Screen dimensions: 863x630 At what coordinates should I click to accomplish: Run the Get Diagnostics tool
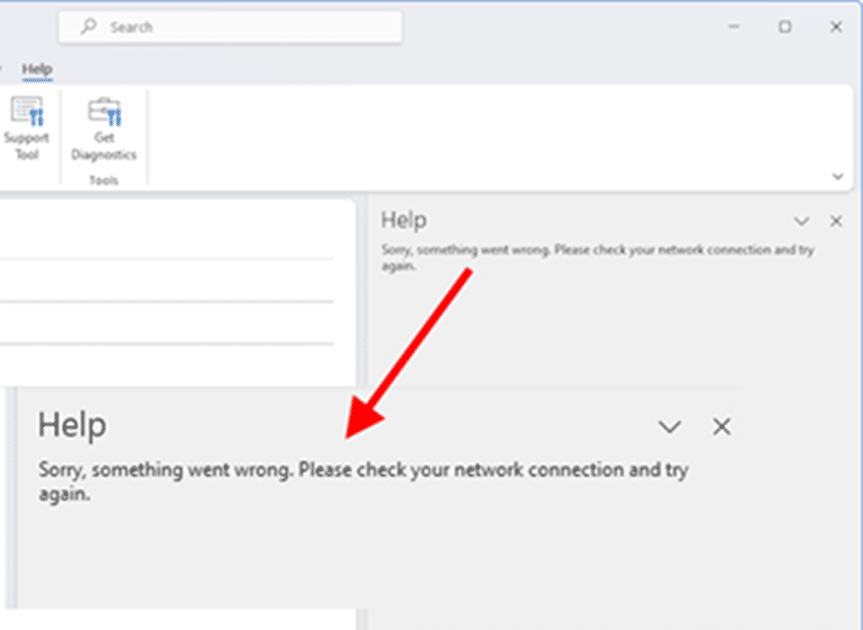(x=103, y=129)
